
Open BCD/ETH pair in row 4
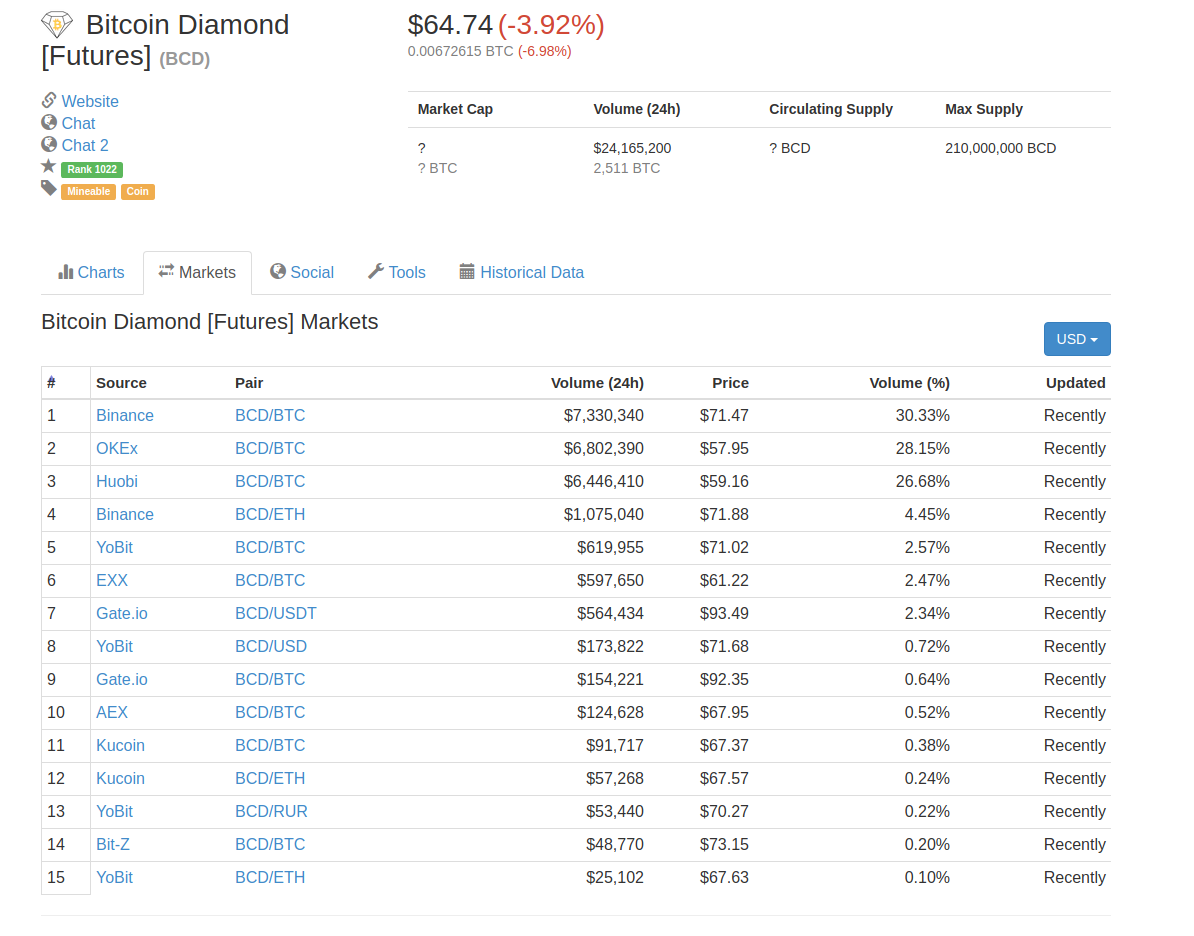click(270, 515)
